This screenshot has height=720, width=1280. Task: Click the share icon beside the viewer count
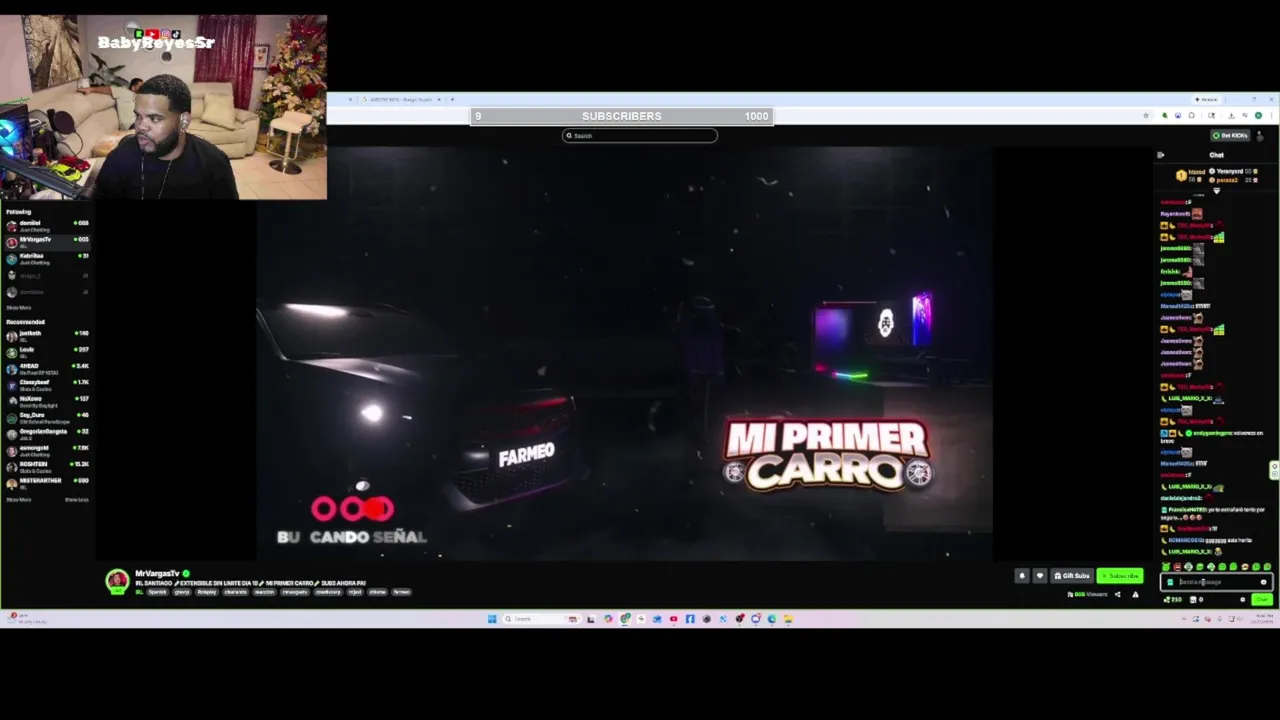[1118, 594]
